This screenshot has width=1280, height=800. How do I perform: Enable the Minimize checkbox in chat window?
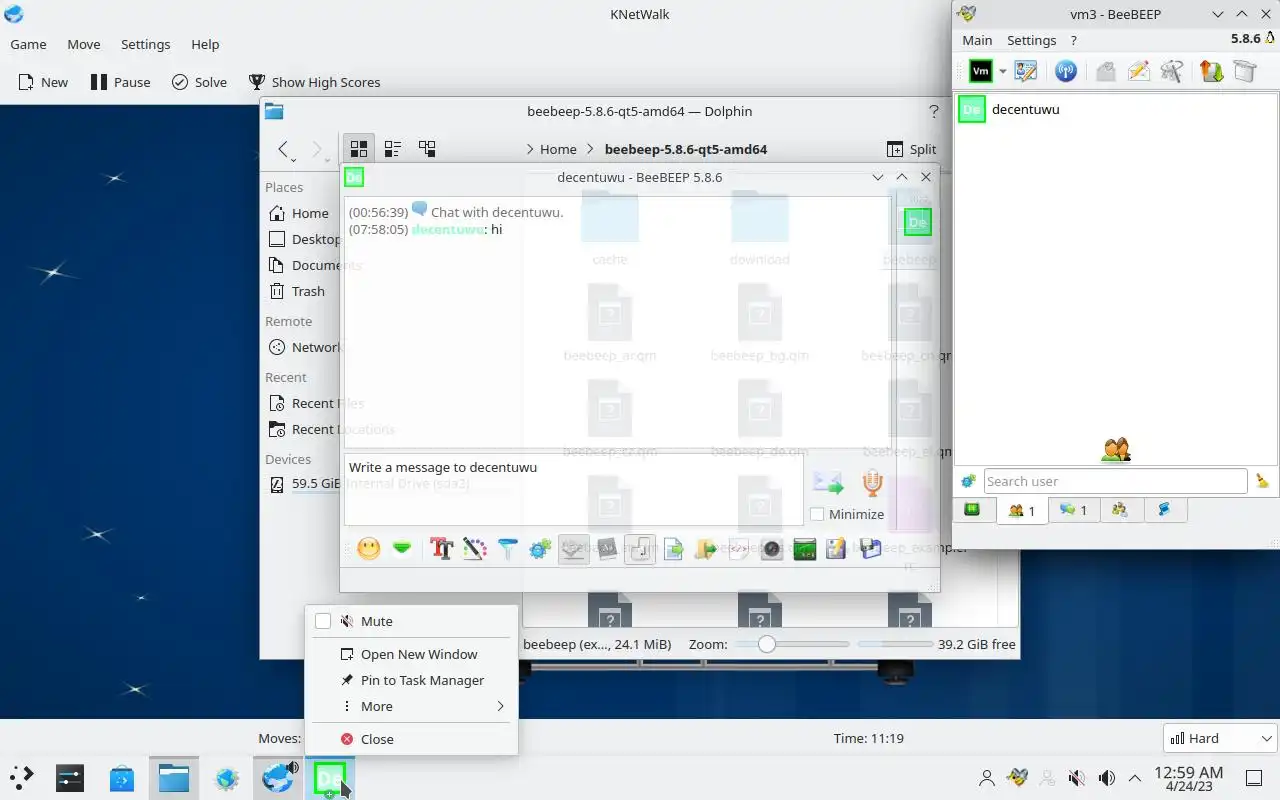[817, 514]
